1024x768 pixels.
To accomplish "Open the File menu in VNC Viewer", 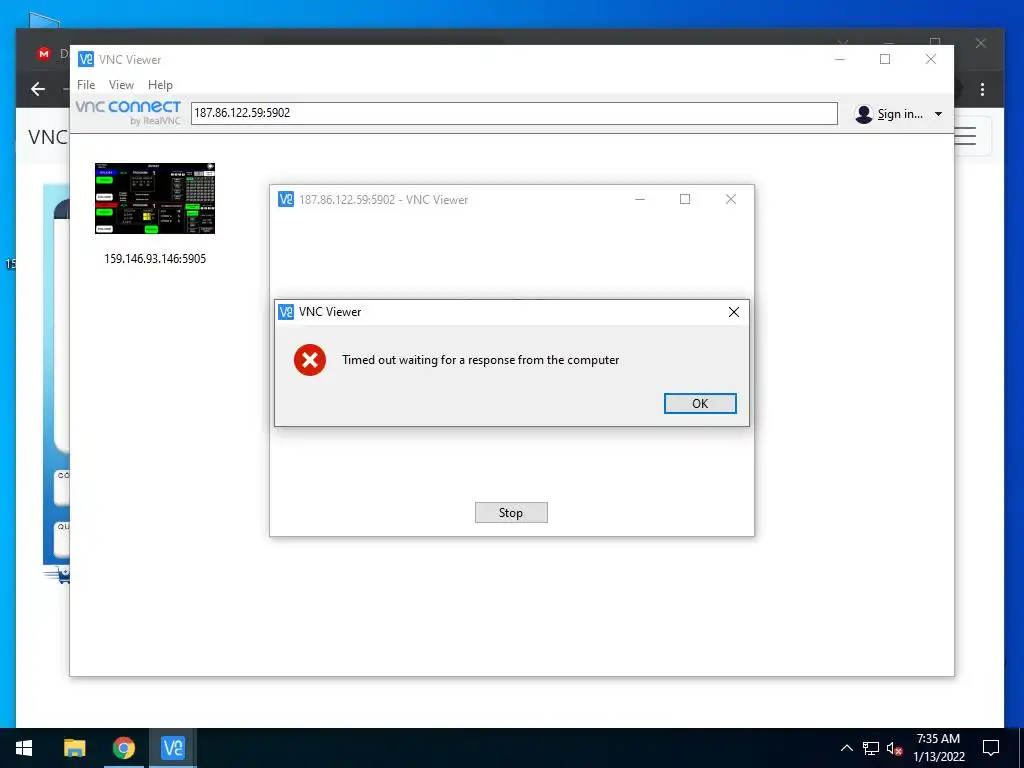I will point(86,85).
